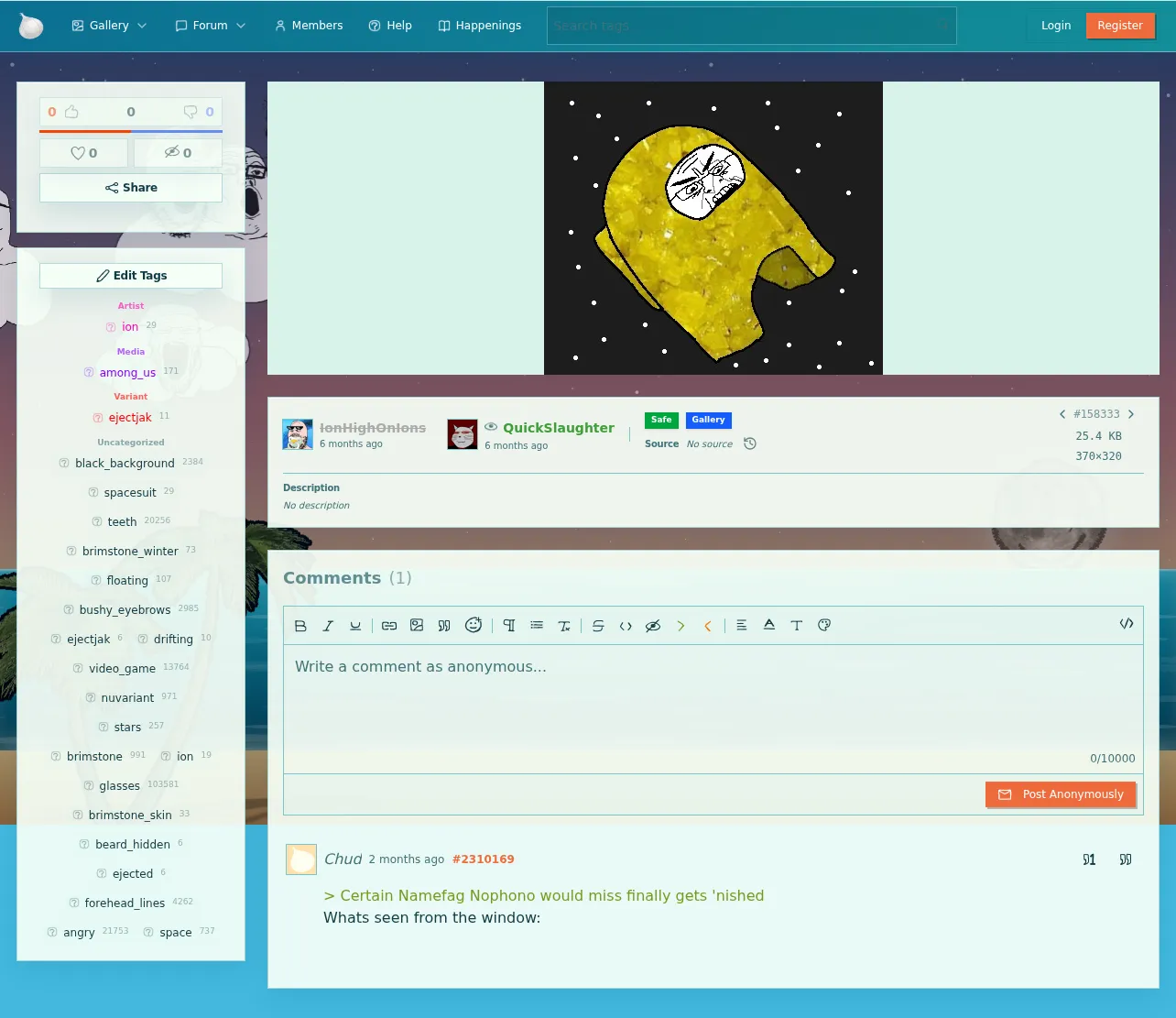Click the blue Gallery badge
This screenshot has height=1018, width=1176.
pos(709,421)
